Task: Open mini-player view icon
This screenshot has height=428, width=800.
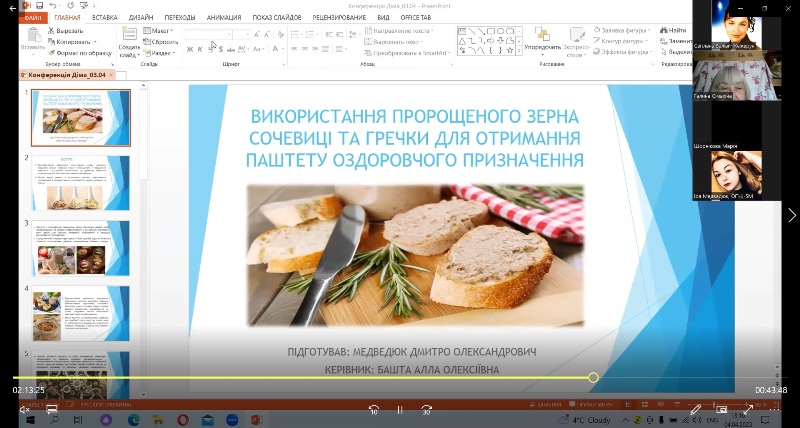Action: (x=721, y=410)
